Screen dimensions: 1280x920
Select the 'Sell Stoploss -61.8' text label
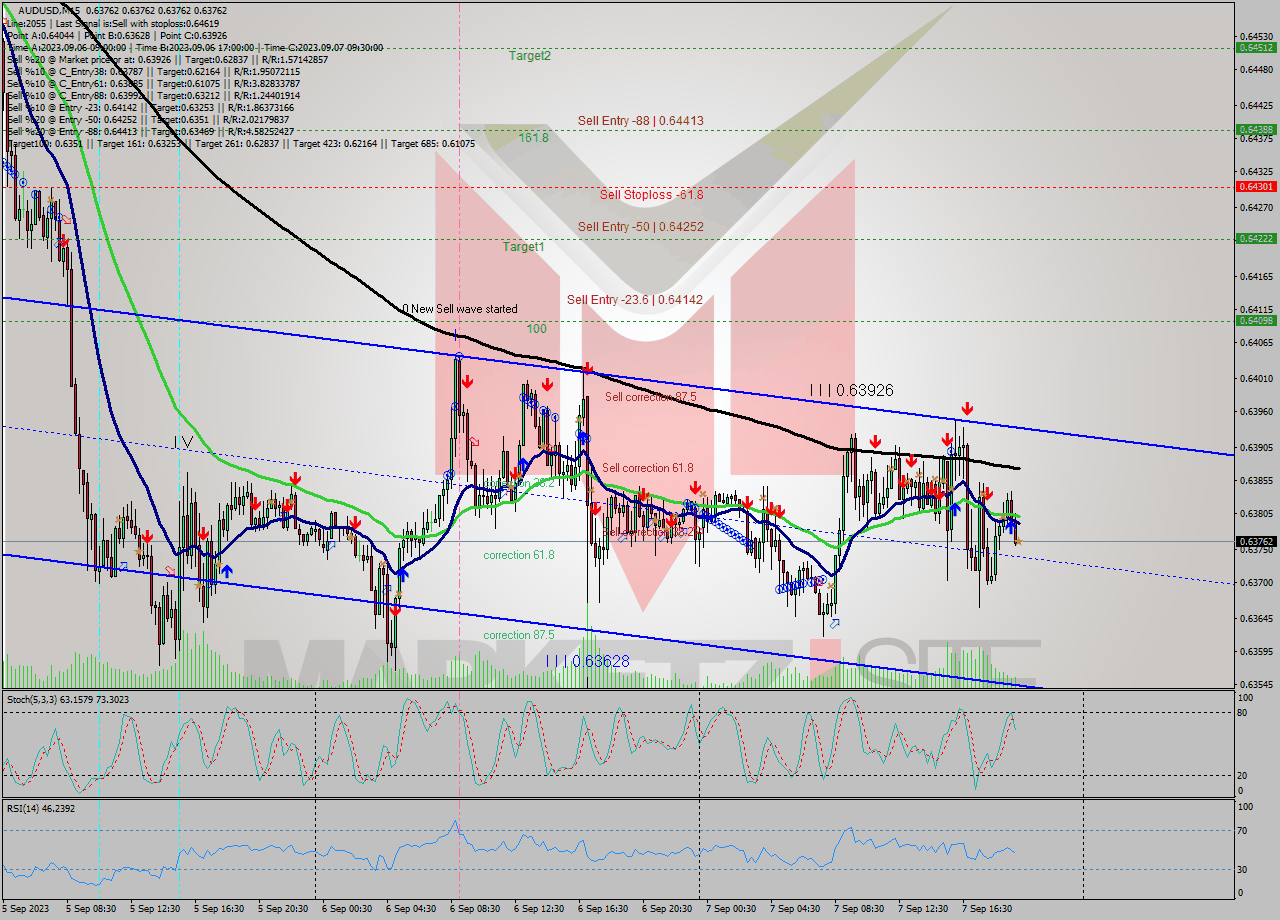click(x=650, y=194)
